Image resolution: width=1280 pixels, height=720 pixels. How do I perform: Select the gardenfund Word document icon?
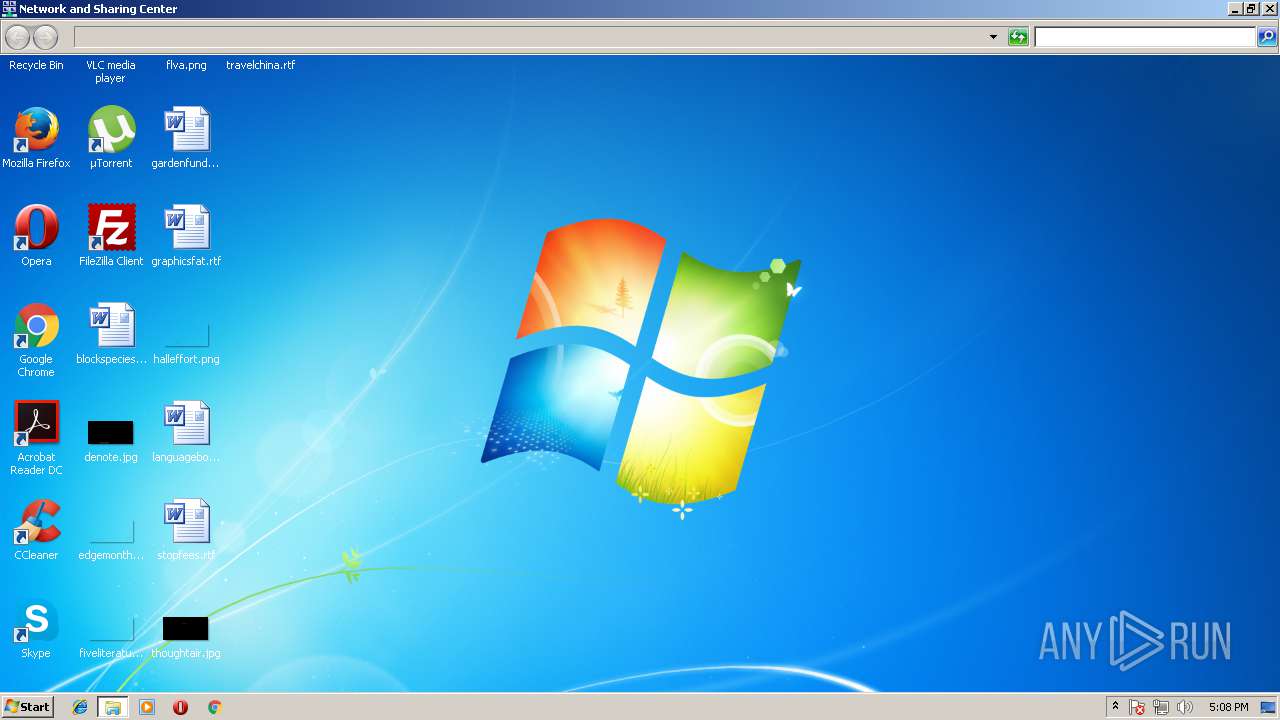point(186,130)
